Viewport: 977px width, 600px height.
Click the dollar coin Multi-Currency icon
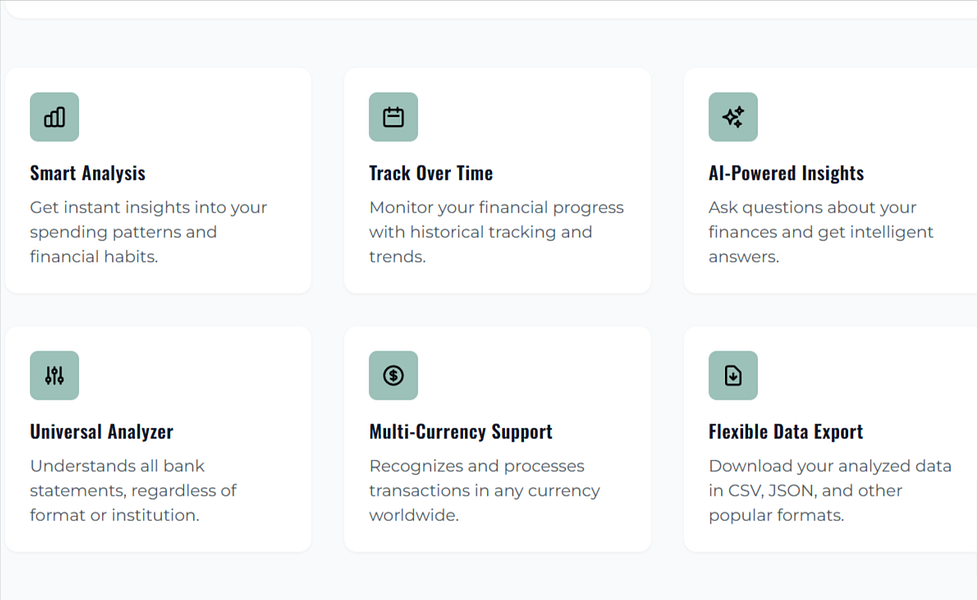click(x=393, y=376)
